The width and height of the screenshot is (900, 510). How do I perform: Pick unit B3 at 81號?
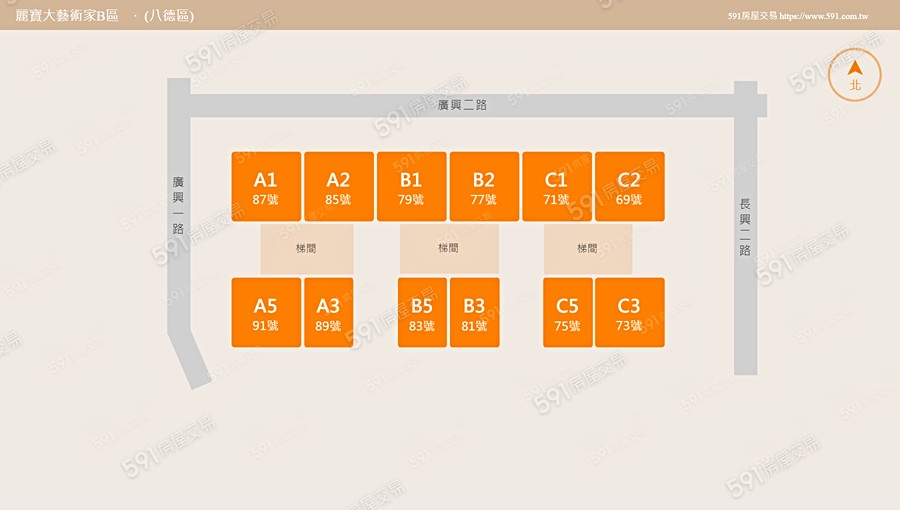(x=474, y=313)
